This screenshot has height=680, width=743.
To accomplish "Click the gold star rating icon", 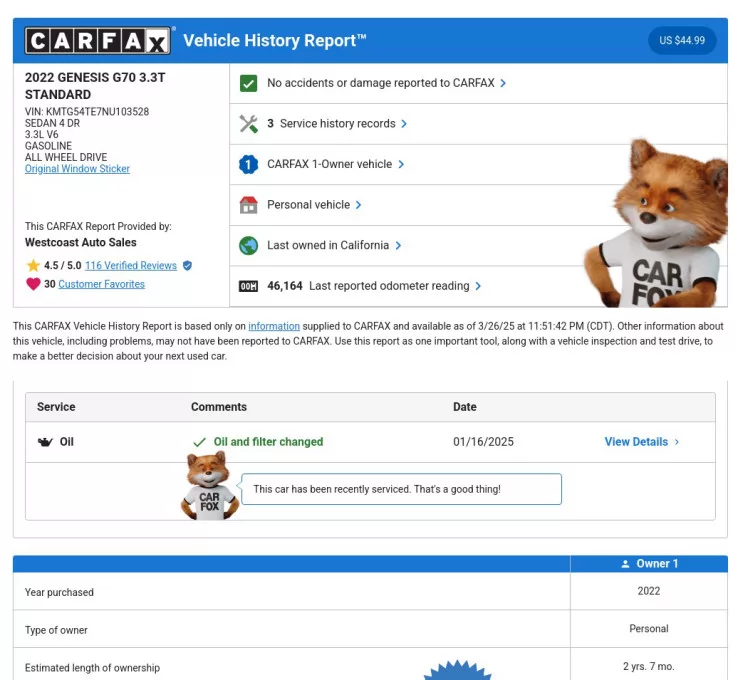I will (33, 266).
